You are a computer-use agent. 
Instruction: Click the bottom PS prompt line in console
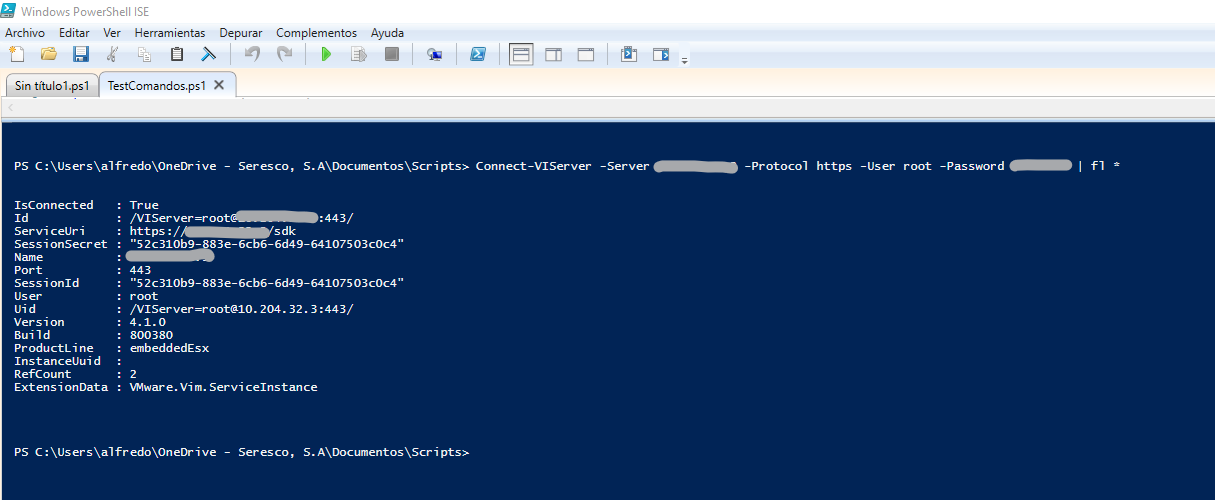click(x=241, y=452)
